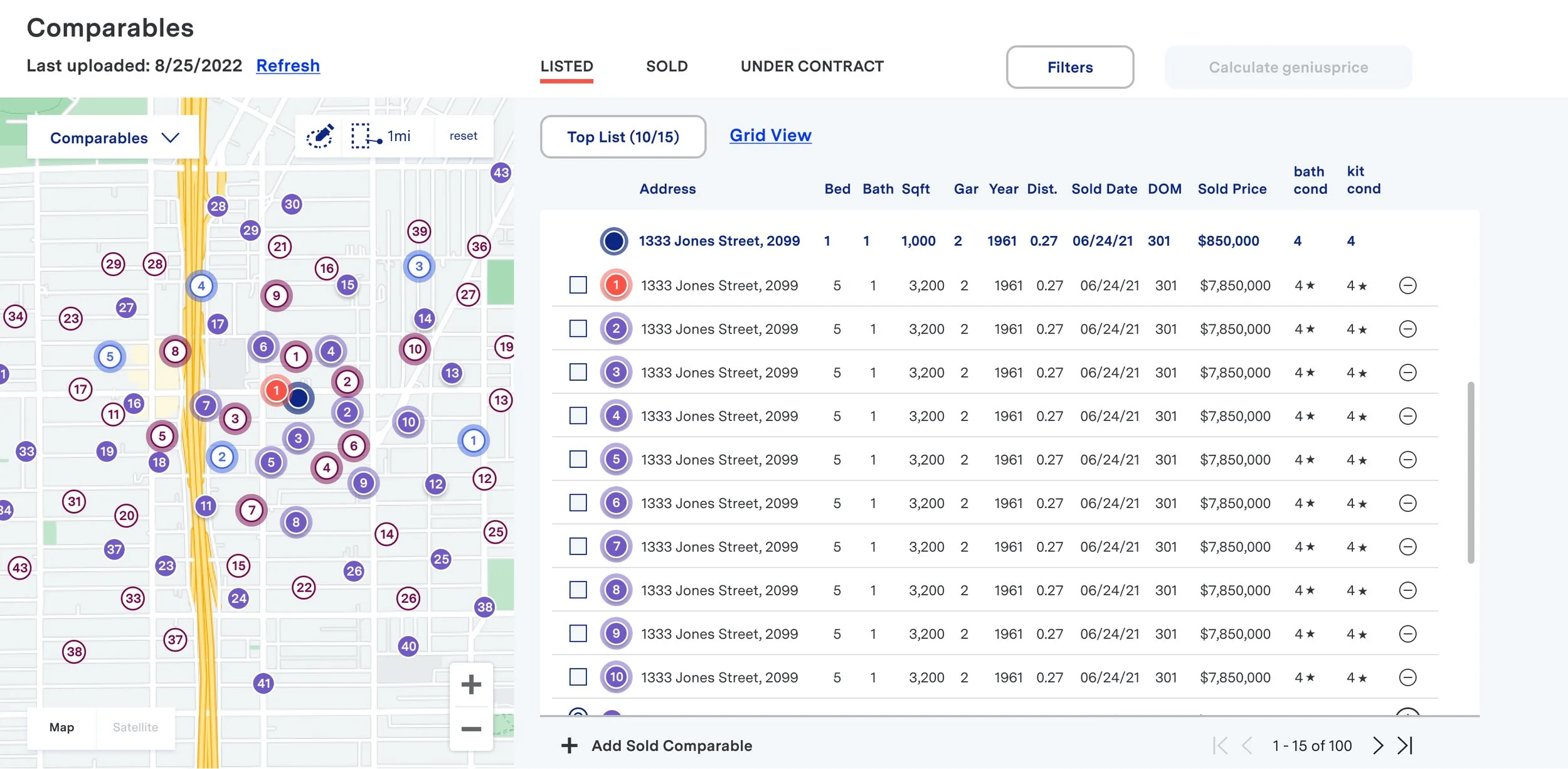Click the Refresh link

point(288,66)
